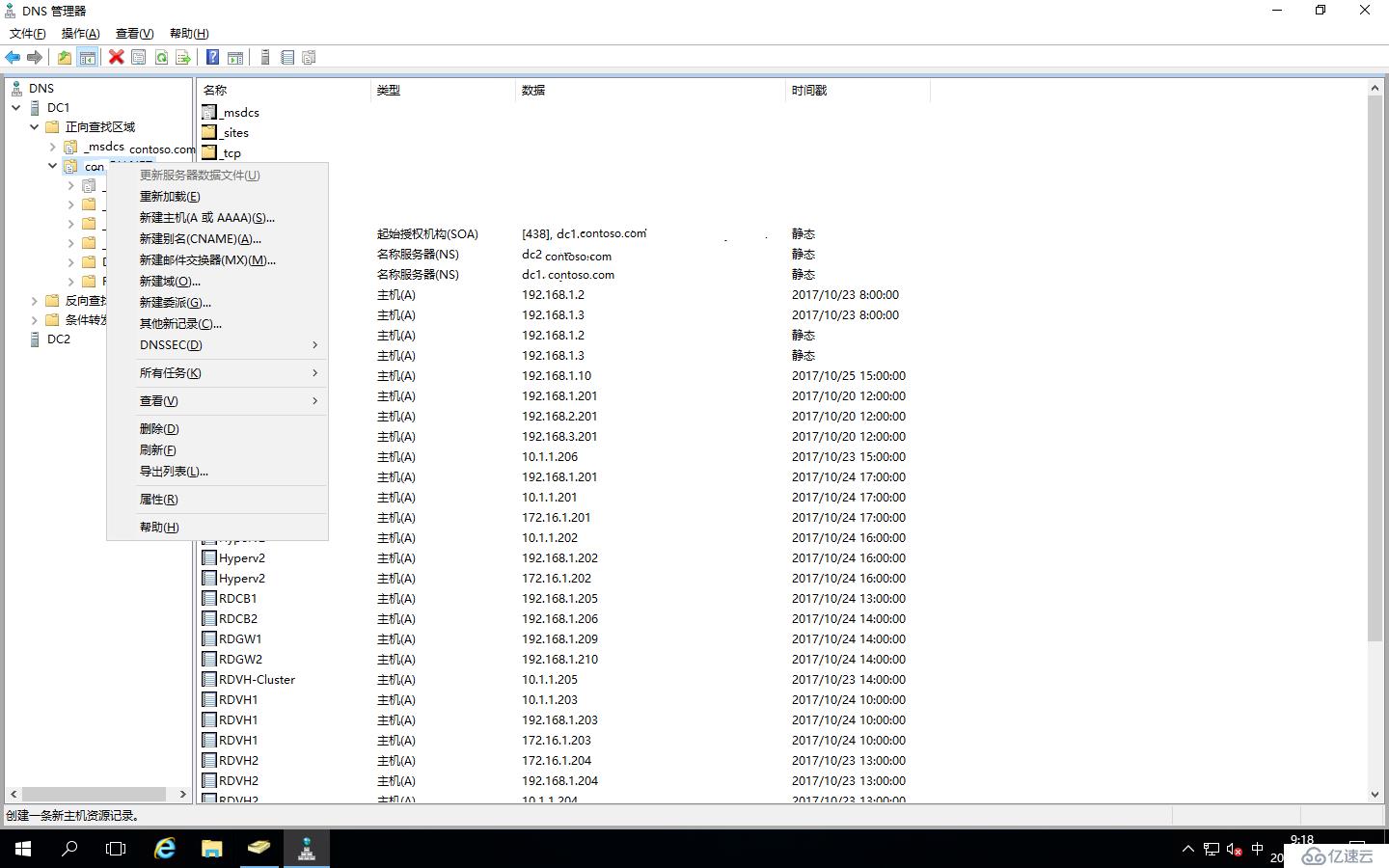This screenshot has height=868, width=1389.
Task: Click the Up one level folder icon
Action: 65,58
